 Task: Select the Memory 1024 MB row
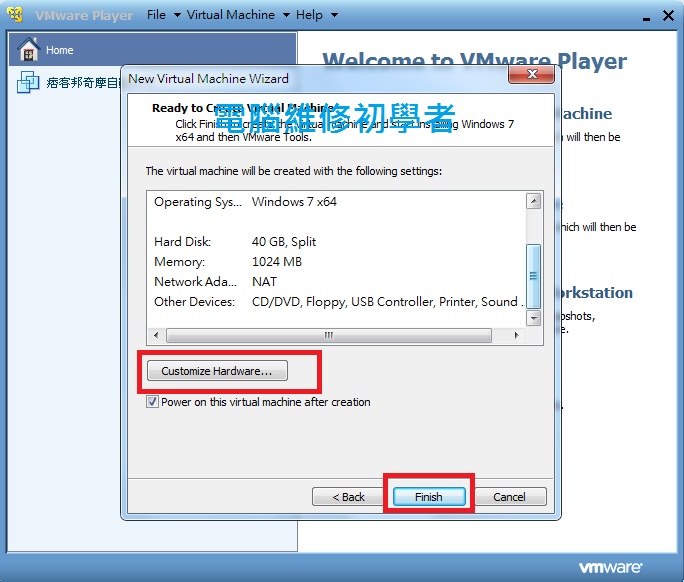click(336, 261)
